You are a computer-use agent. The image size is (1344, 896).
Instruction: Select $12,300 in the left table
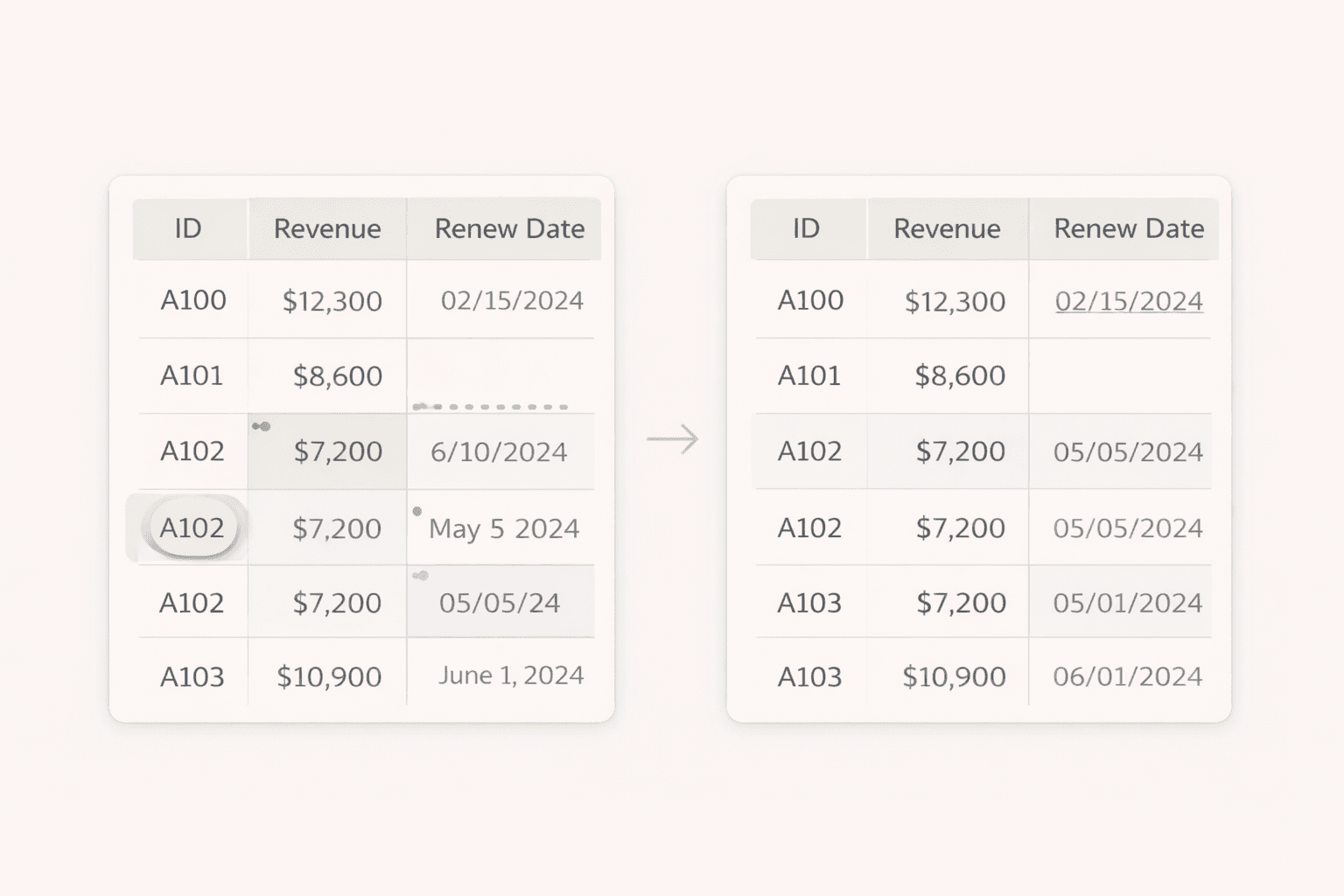point(332,301)
